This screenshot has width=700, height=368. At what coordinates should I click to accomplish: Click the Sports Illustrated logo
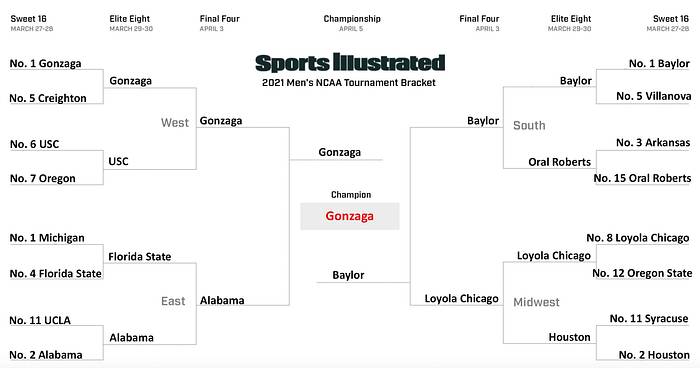(x=350, y=63)
